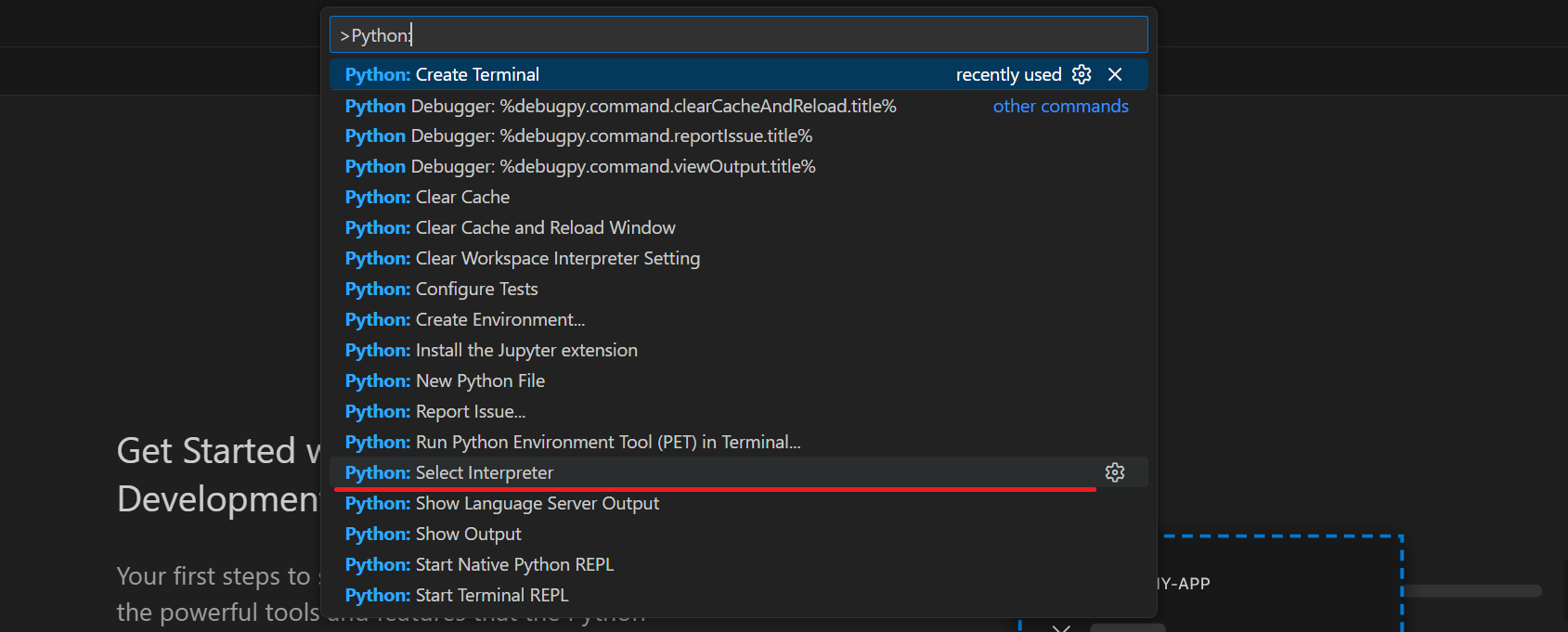Configure keybinding gear for Select Interpreter
1568x632 pixels.
click(1115, 472)
